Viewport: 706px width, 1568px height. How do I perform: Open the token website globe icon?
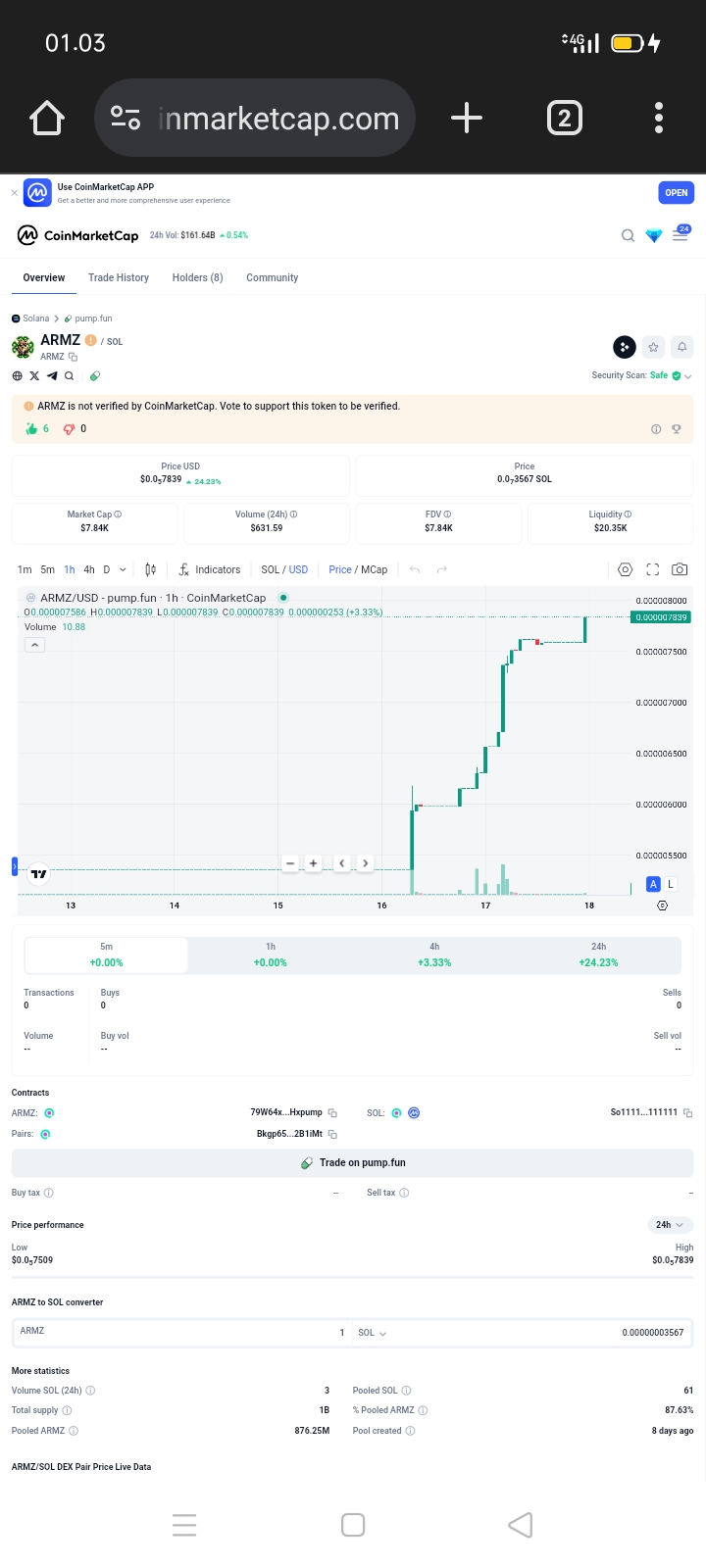(17, 375)
